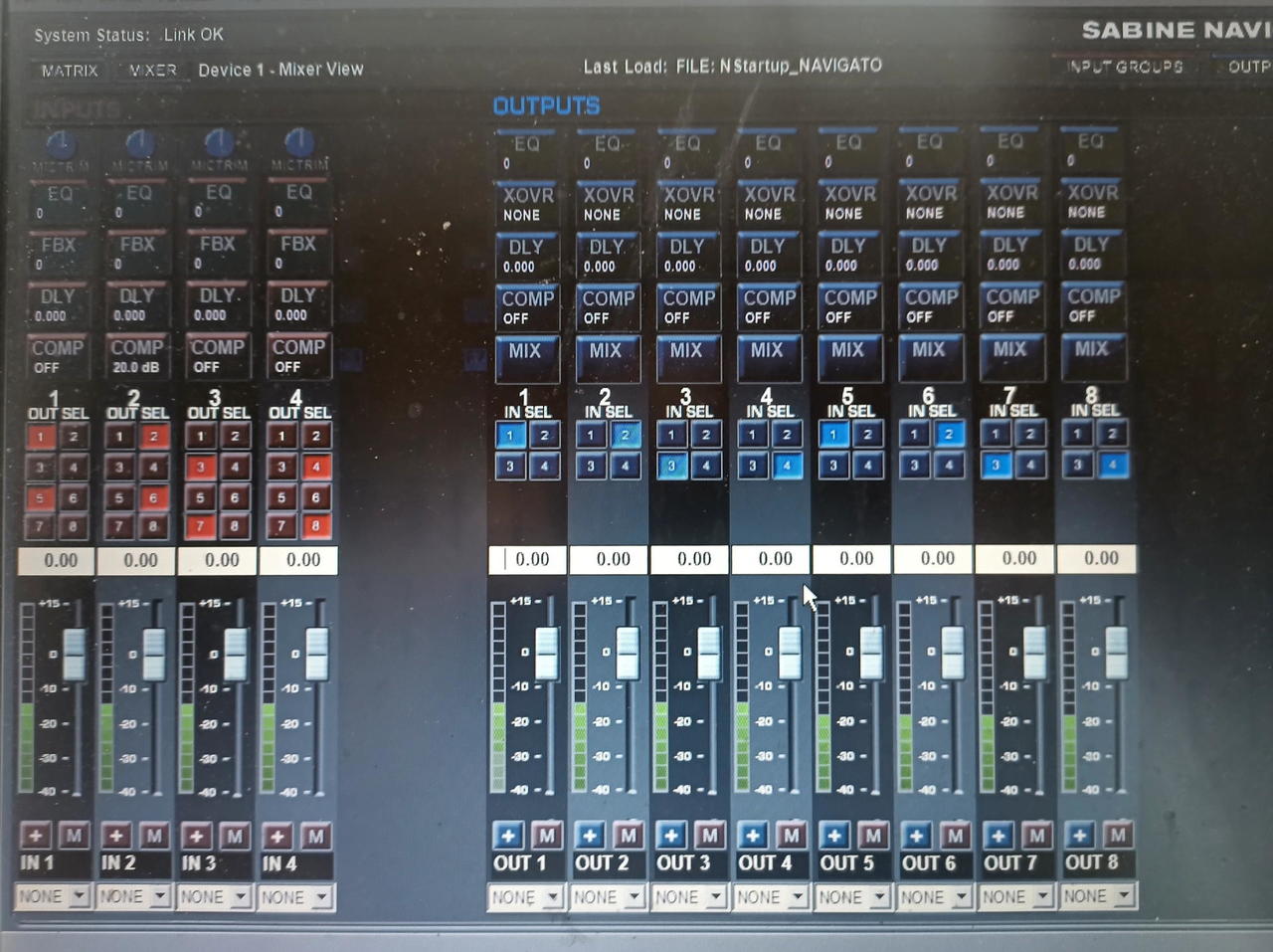
Task: Click the gain value field for output 2
Action: coord(613,559)
